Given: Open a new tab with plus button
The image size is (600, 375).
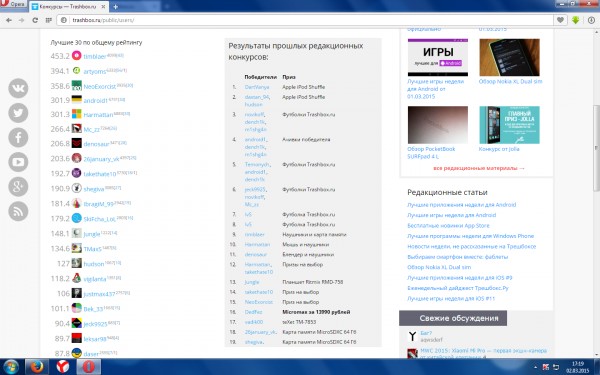Looking at the screenshot, I should 116,7.
